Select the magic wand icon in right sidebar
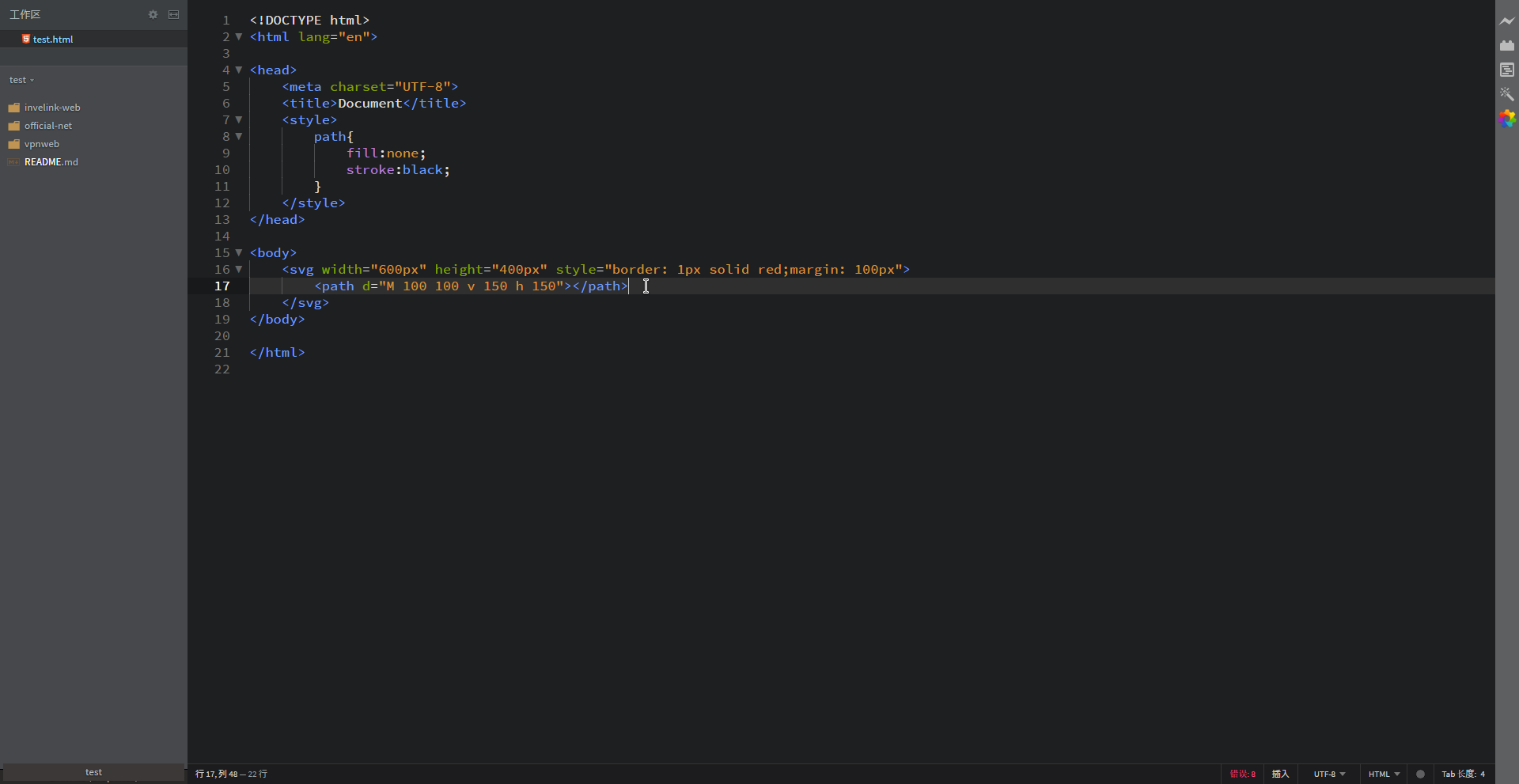The height and width of the screenshot is (784, 1519). tap(1508, 94)
